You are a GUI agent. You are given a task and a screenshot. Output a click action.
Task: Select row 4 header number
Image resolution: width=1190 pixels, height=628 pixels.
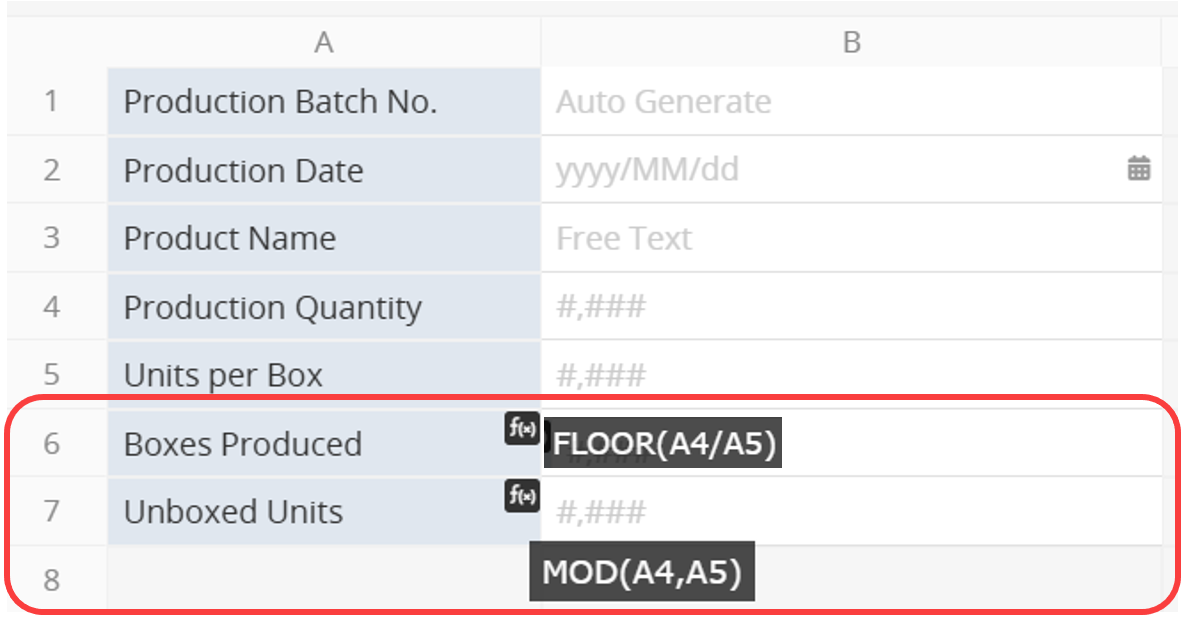click(51, 306)
